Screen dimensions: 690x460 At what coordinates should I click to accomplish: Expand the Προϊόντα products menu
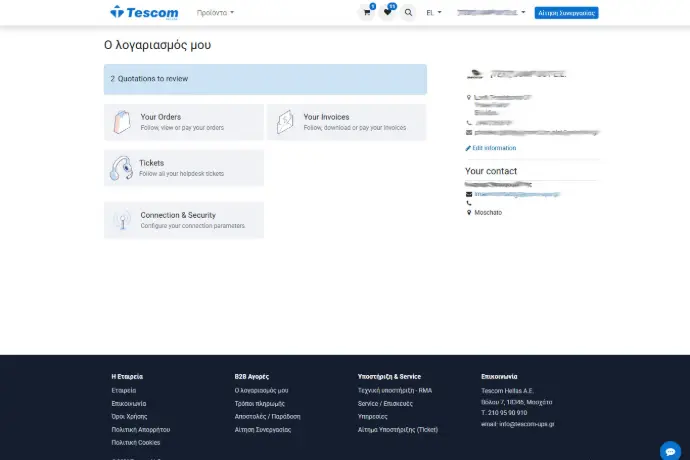tap(216, 13)
